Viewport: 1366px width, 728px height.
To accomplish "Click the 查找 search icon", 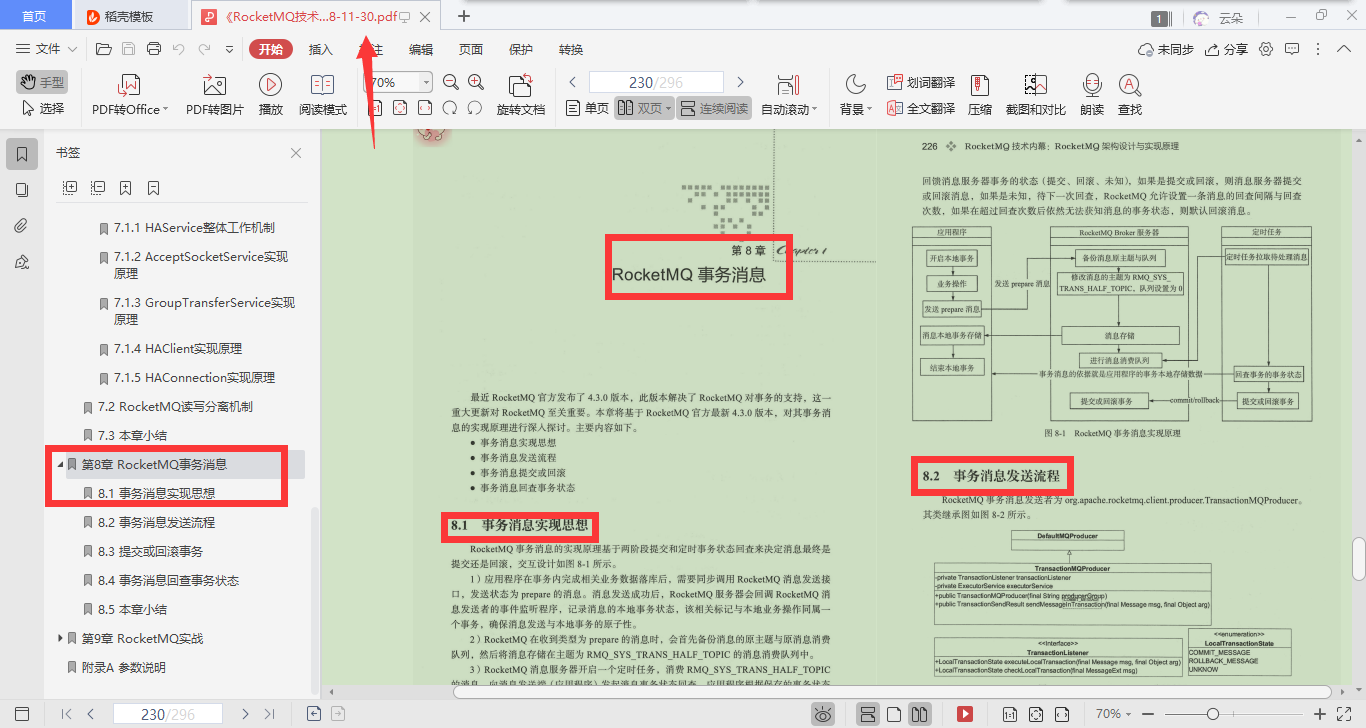I will coord(1129,85).
